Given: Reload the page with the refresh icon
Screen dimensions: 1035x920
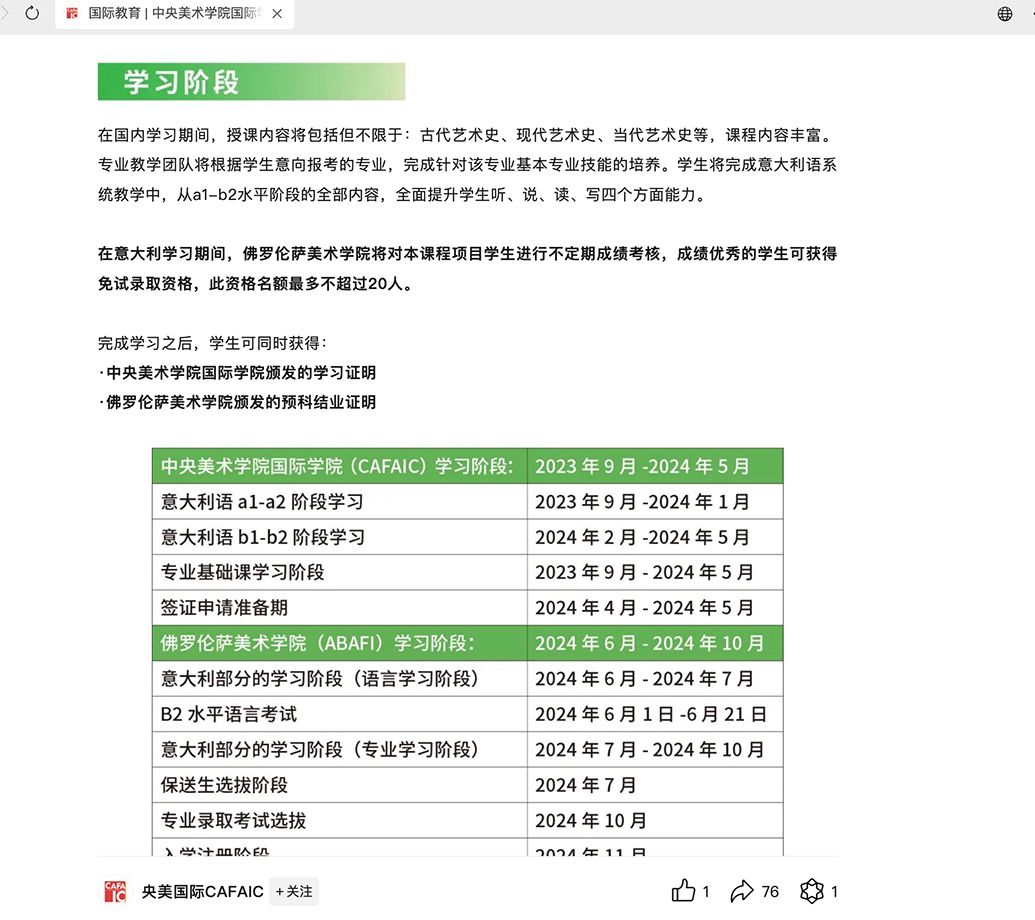Looking at the screenshot, I should point(32,14).
